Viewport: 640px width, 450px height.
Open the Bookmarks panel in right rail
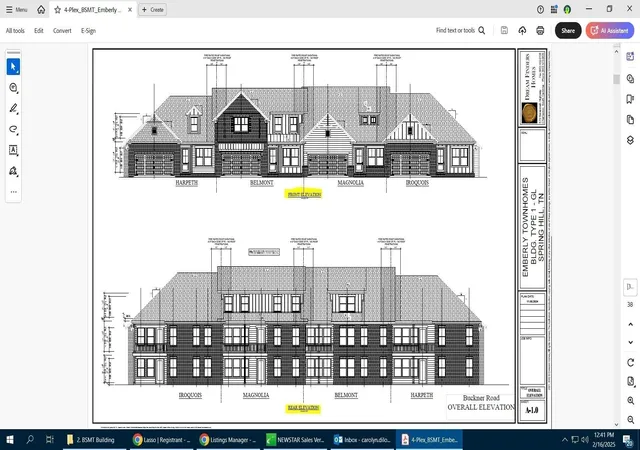630,99
